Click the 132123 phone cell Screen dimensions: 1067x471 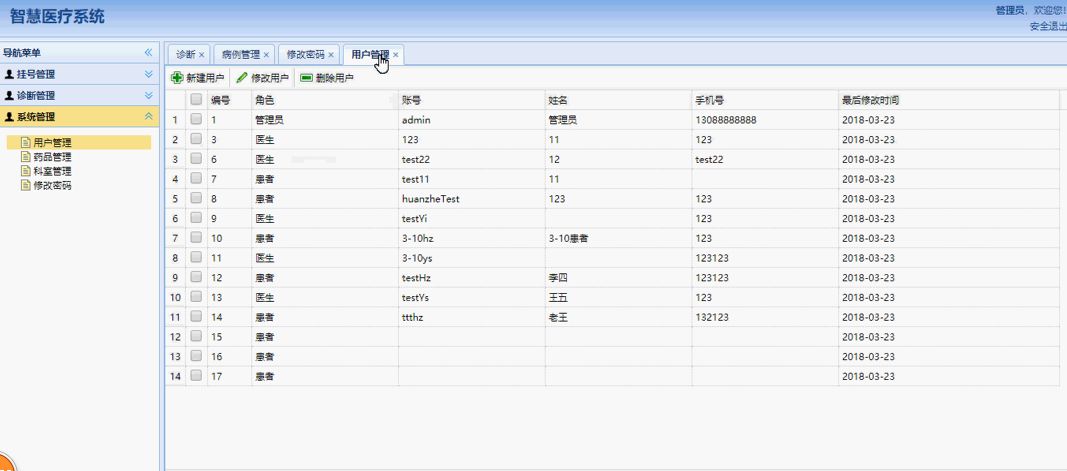[765, 317]
